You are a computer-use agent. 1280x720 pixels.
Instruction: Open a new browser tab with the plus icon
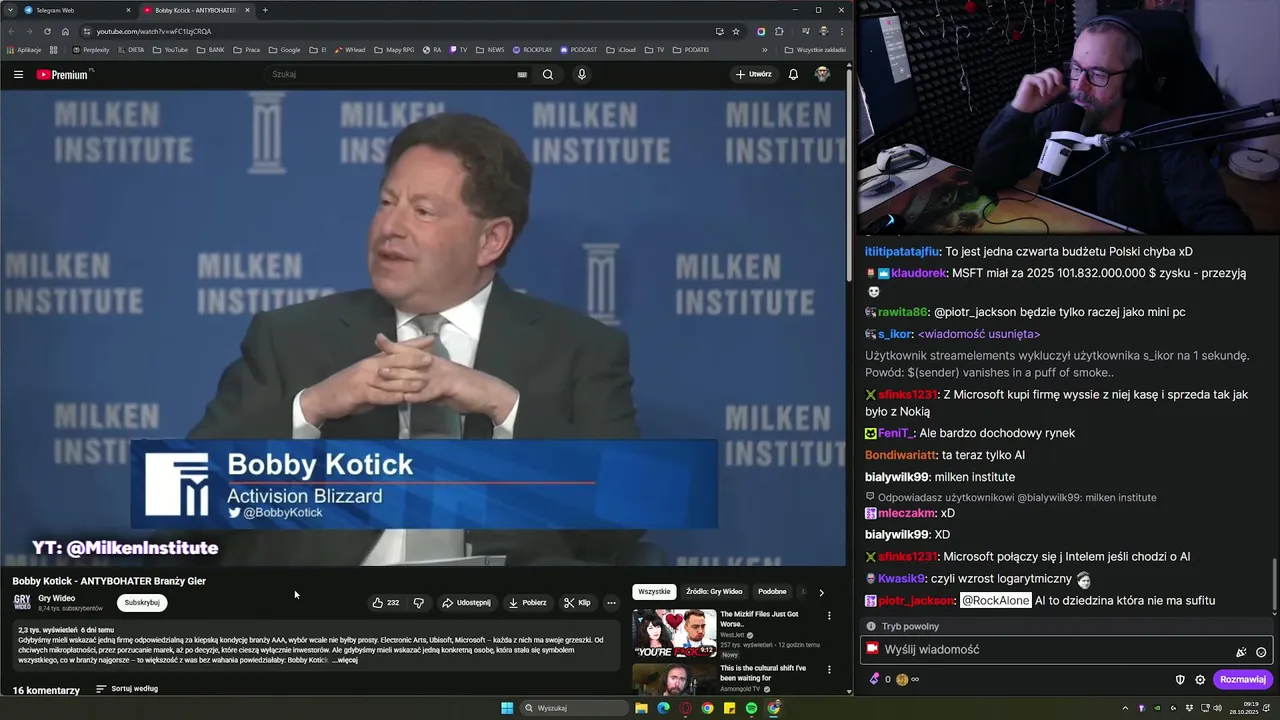265,10
